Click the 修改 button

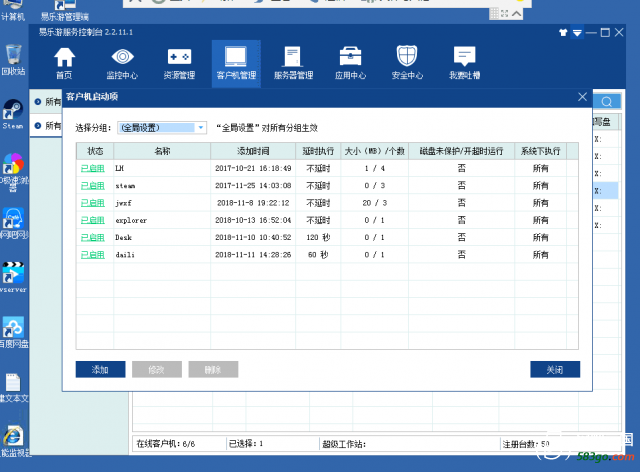[157, 370]
